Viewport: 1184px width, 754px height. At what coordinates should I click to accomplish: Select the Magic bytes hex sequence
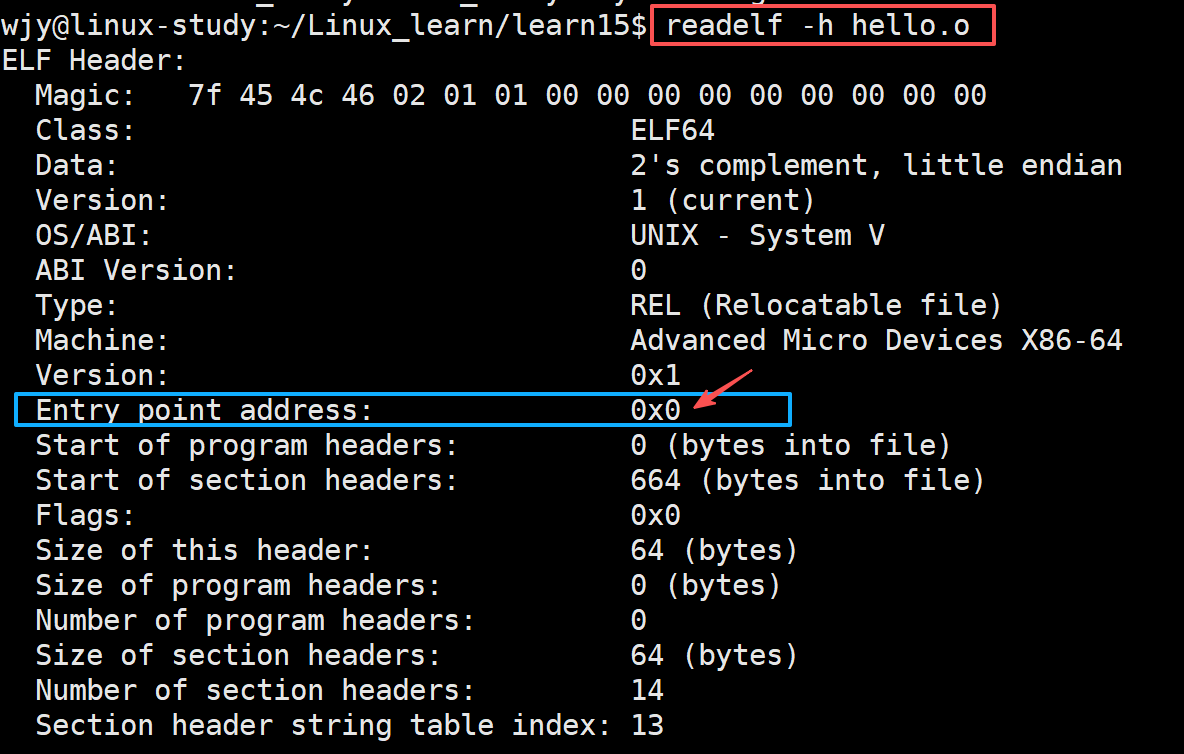(587, 95)
